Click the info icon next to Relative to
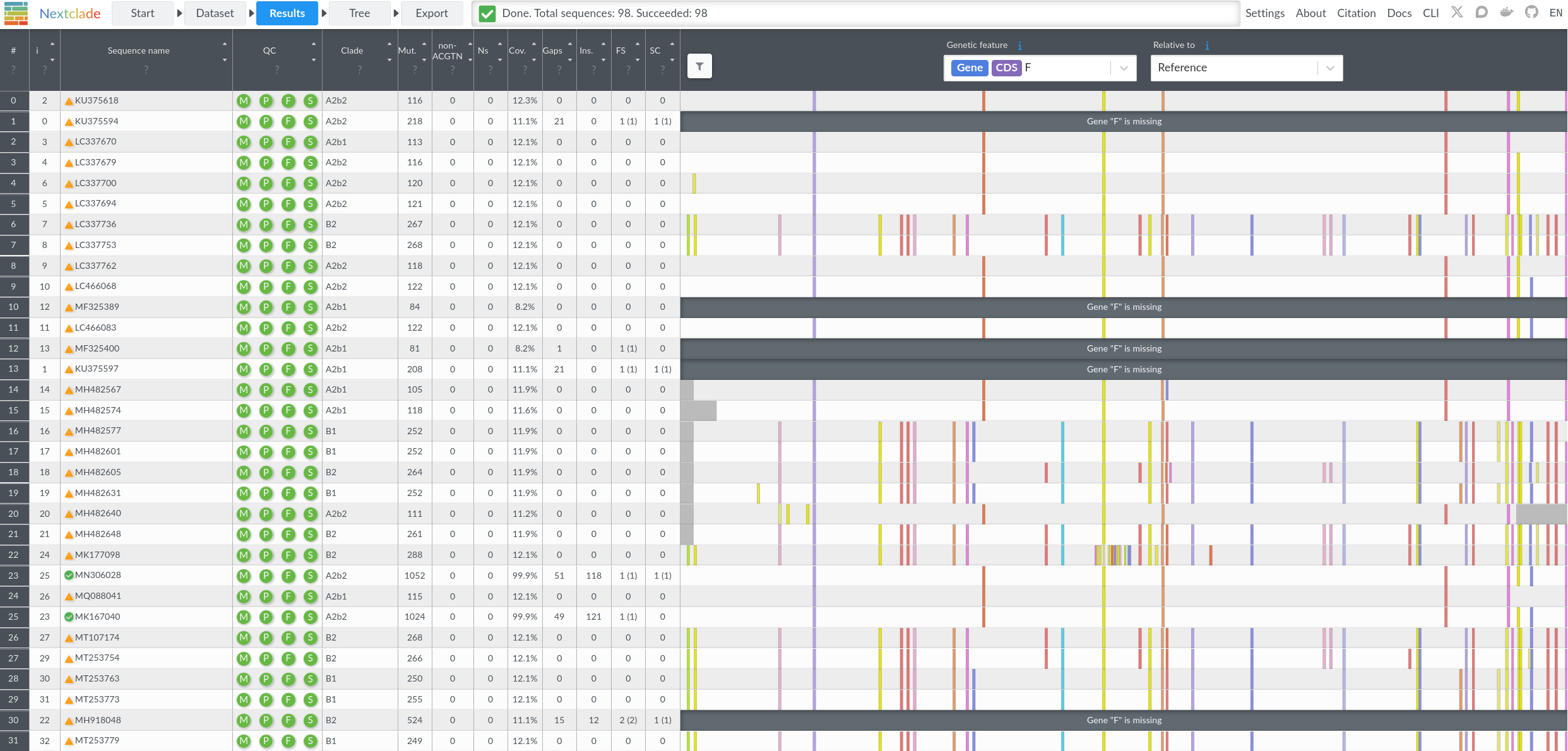This screenshot has width=1568, height=751. pos(1207,45)
